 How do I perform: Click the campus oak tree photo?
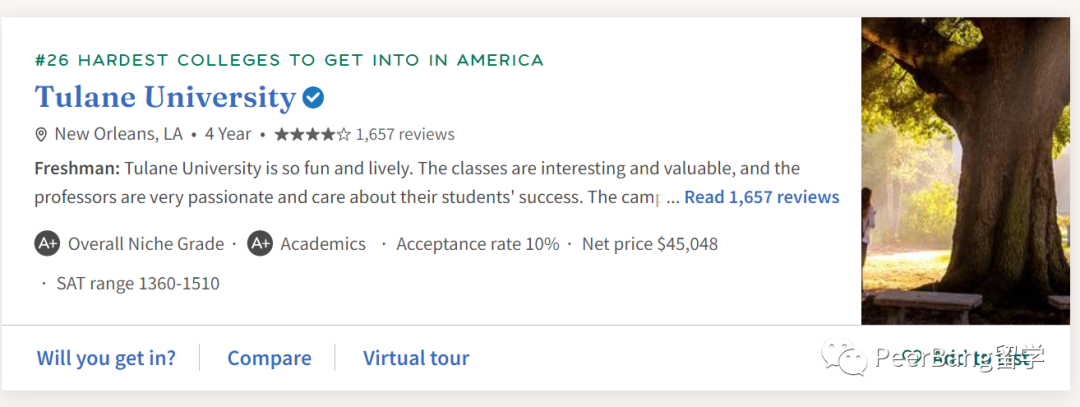(966, 171)
